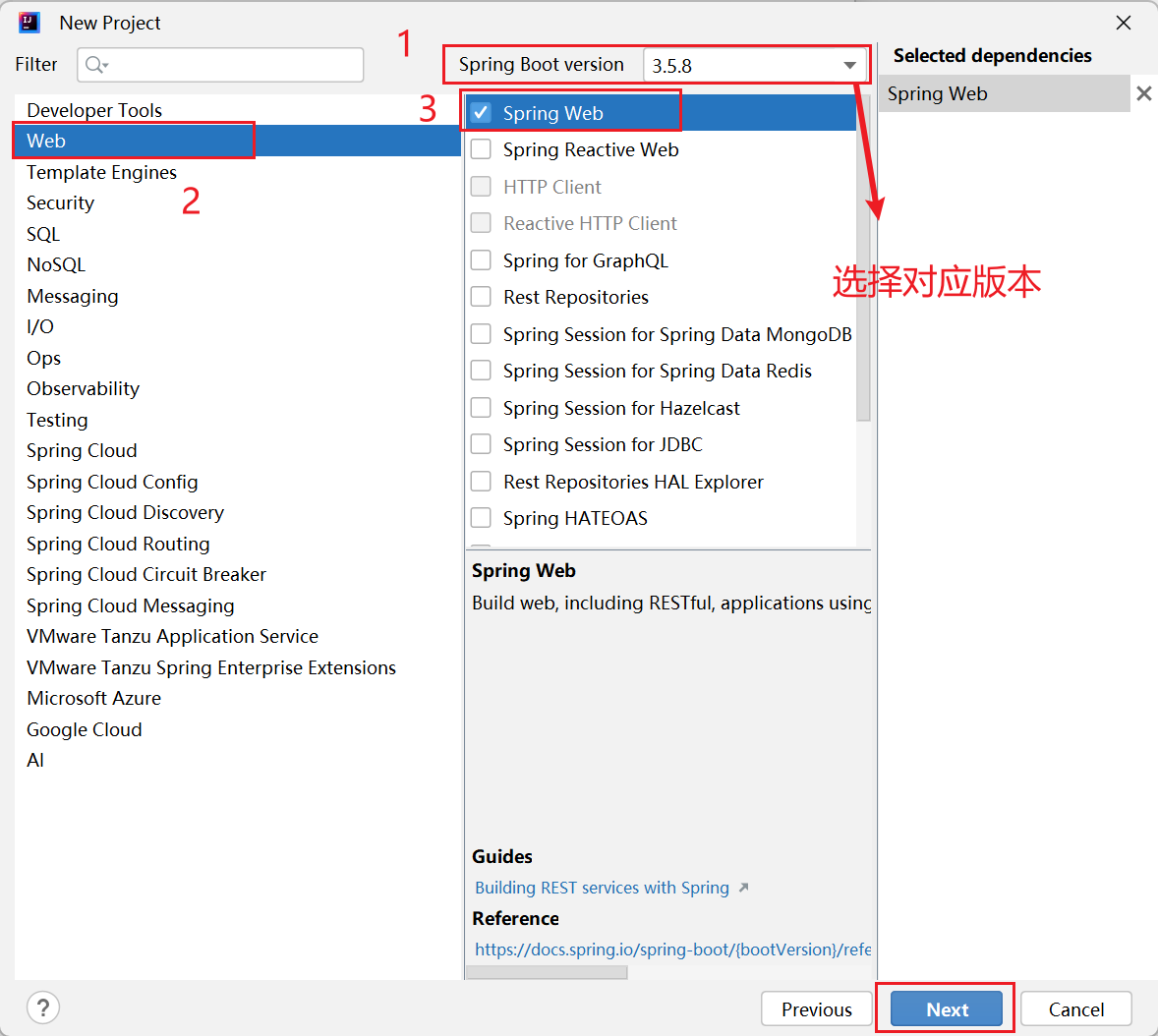Check Spring Session for Hazelcast
The height and width of the screenshot is (1036, 1158).
tap(481, 408)
